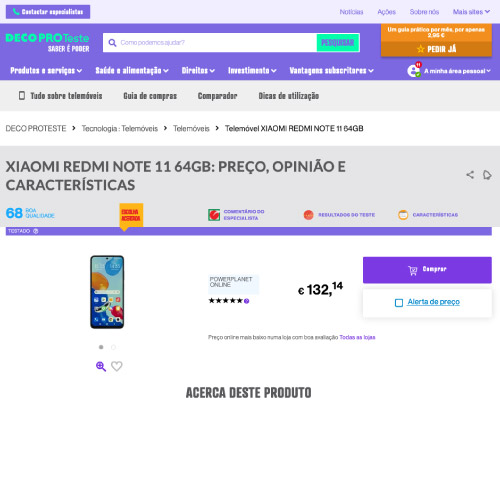The width and height of the screenshot is (500, 500).
Task: Click the Características icon
Action: click(x=403, y=215)
